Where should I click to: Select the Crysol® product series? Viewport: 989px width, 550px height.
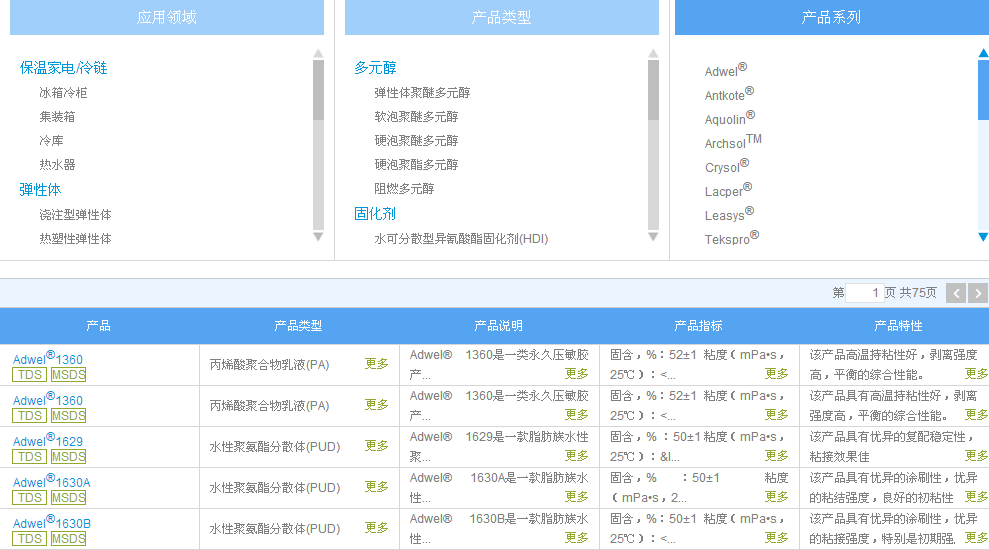pos(727,166)
